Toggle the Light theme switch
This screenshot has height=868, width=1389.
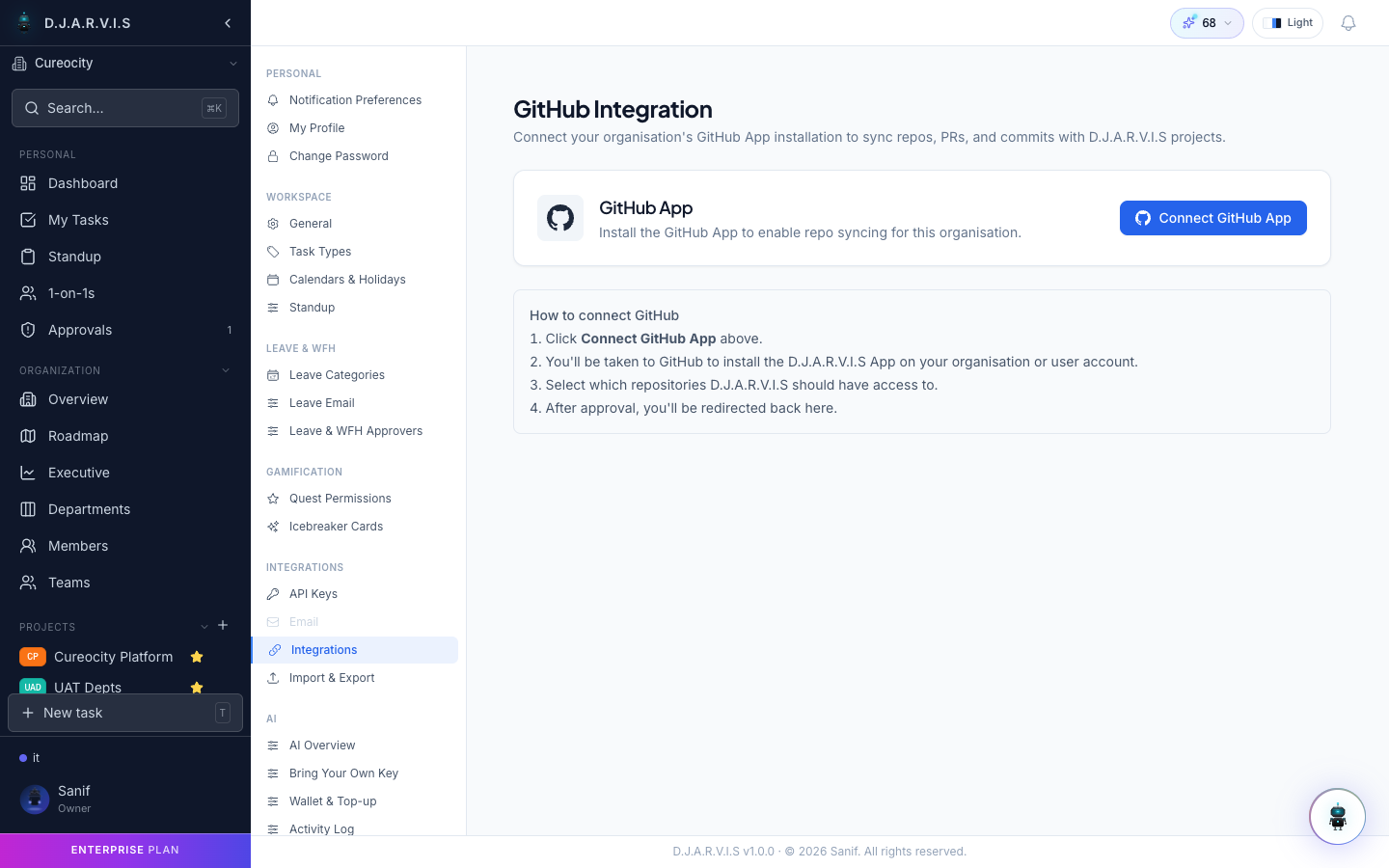1287,23
